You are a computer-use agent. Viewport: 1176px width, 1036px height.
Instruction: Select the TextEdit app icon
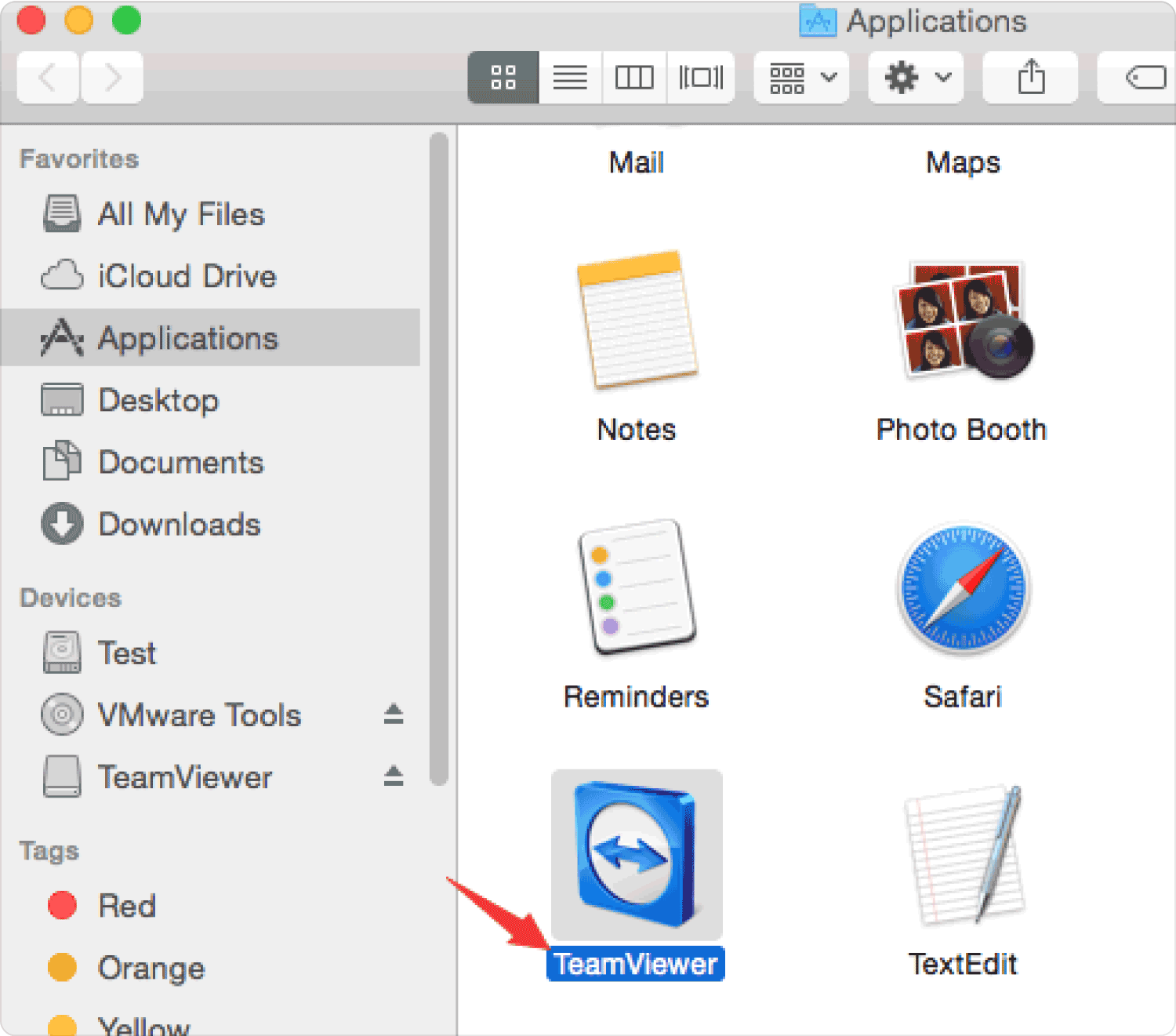[964, 855]
